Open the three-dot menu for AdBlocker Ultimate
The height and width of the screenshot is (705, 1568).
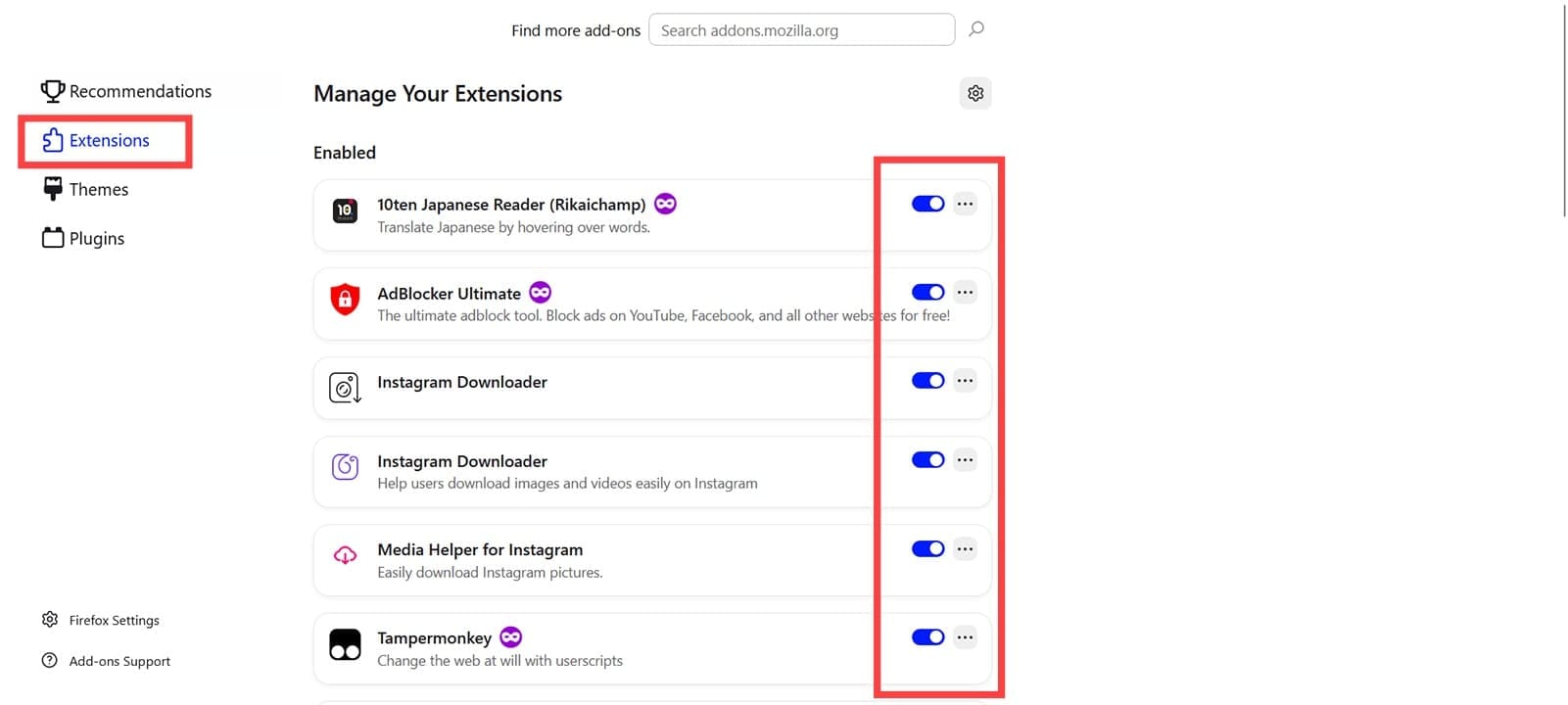click(x=965, y=292)
